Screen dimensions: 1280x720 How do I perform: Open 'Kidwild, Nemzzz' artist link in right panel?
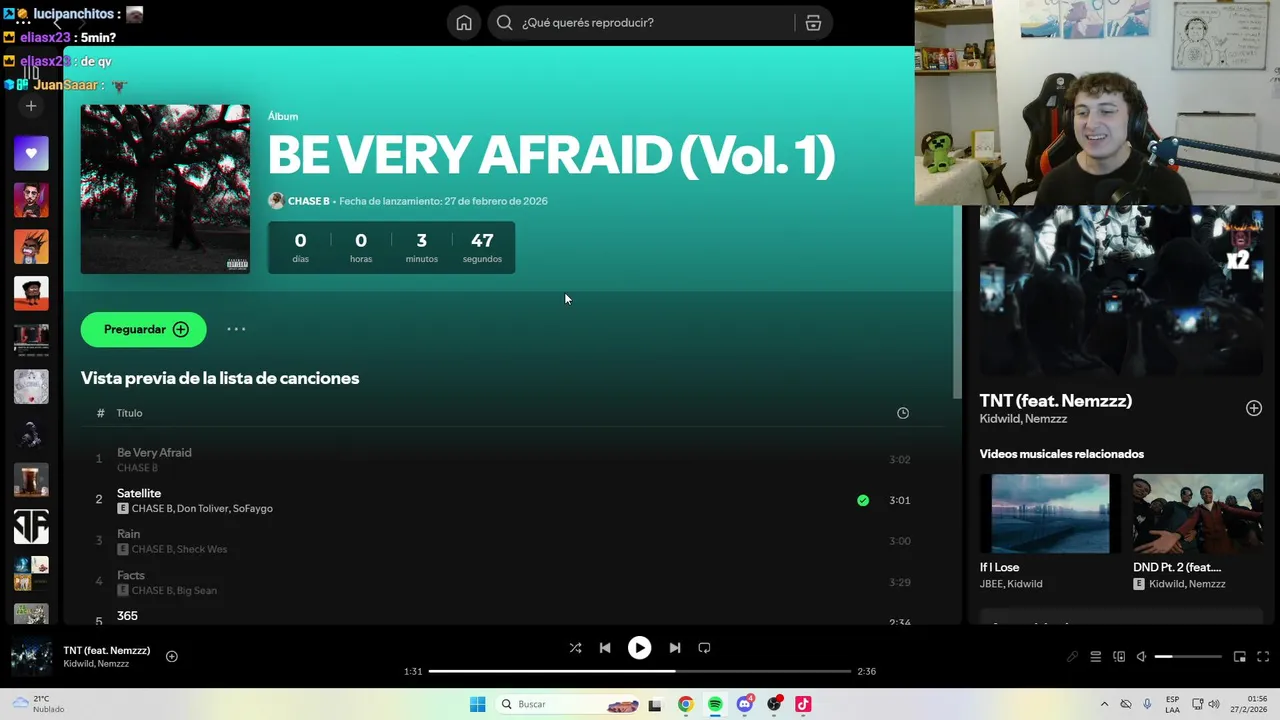click(1023, 419)
